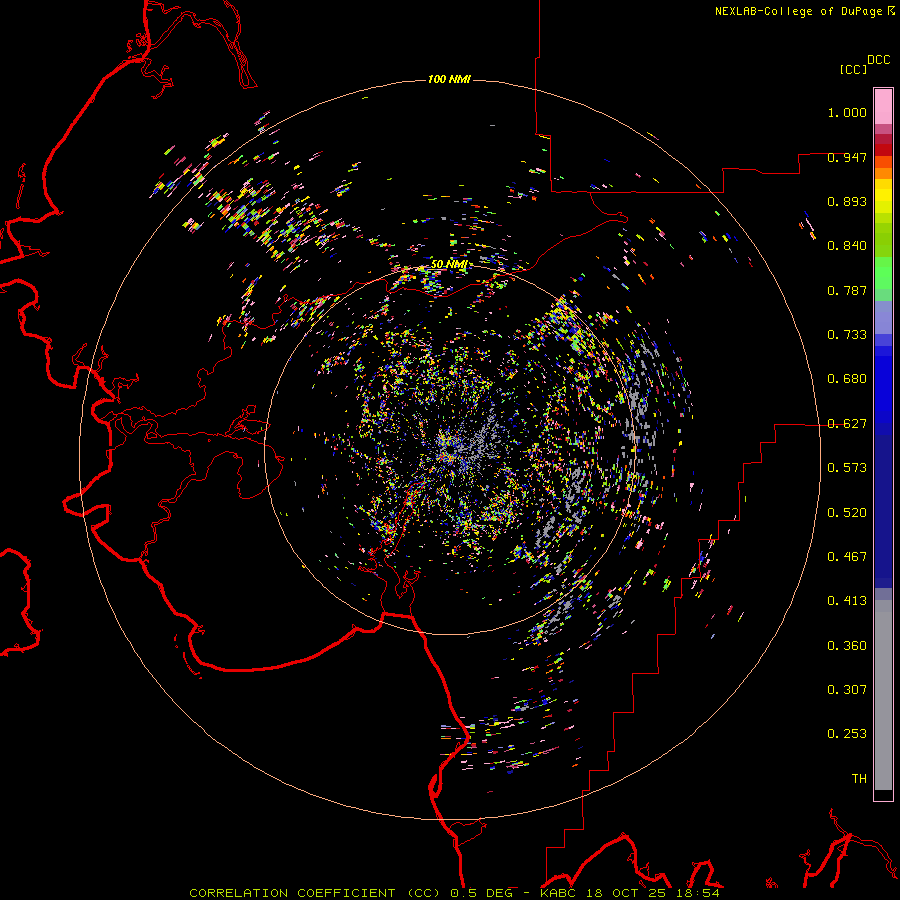The height and width of the screenshot is (900, 900).
Task: Click the 0.467 scale value
Action: point(847,557)
